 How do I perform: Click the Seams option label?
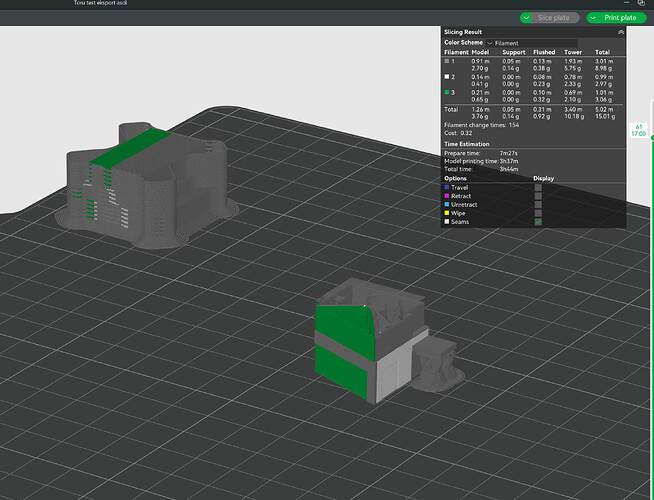tap(460, 222)
